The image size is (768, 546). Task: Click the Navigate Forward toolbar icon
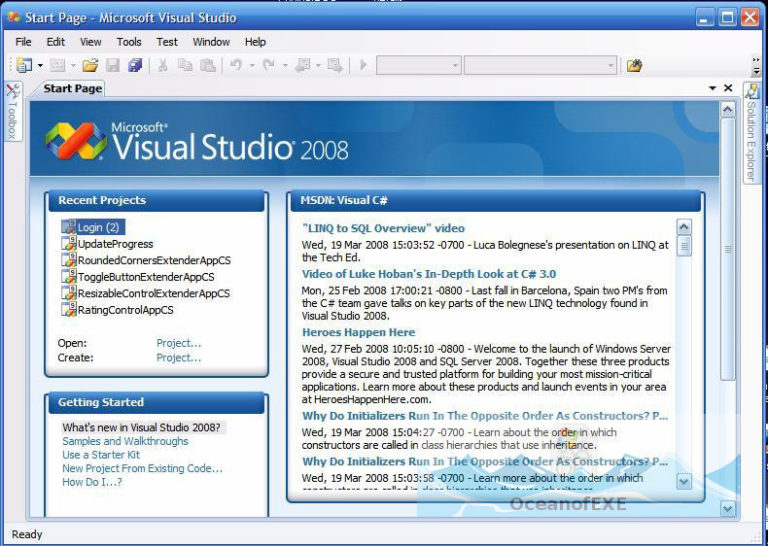[335, 65]
